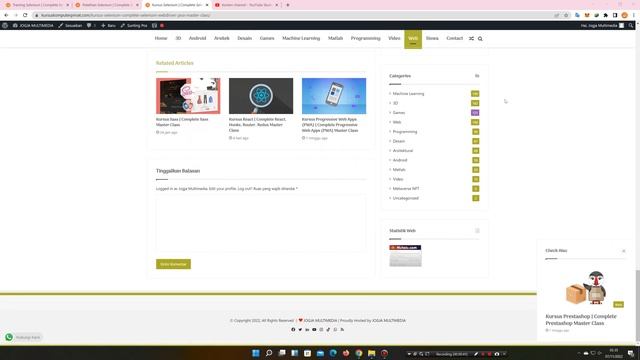Open the site search magnifier in nav menu
The width and height of the screenshot is (640, 360).
(x=480, y=38)
